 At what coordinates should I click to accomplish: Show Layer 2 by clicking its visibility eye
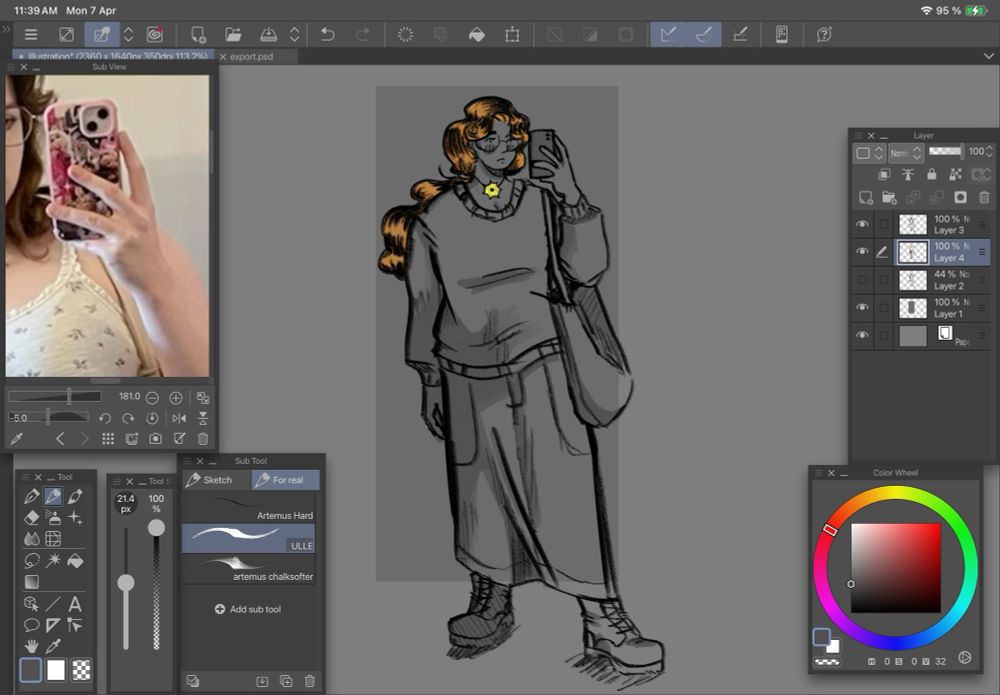862,278
